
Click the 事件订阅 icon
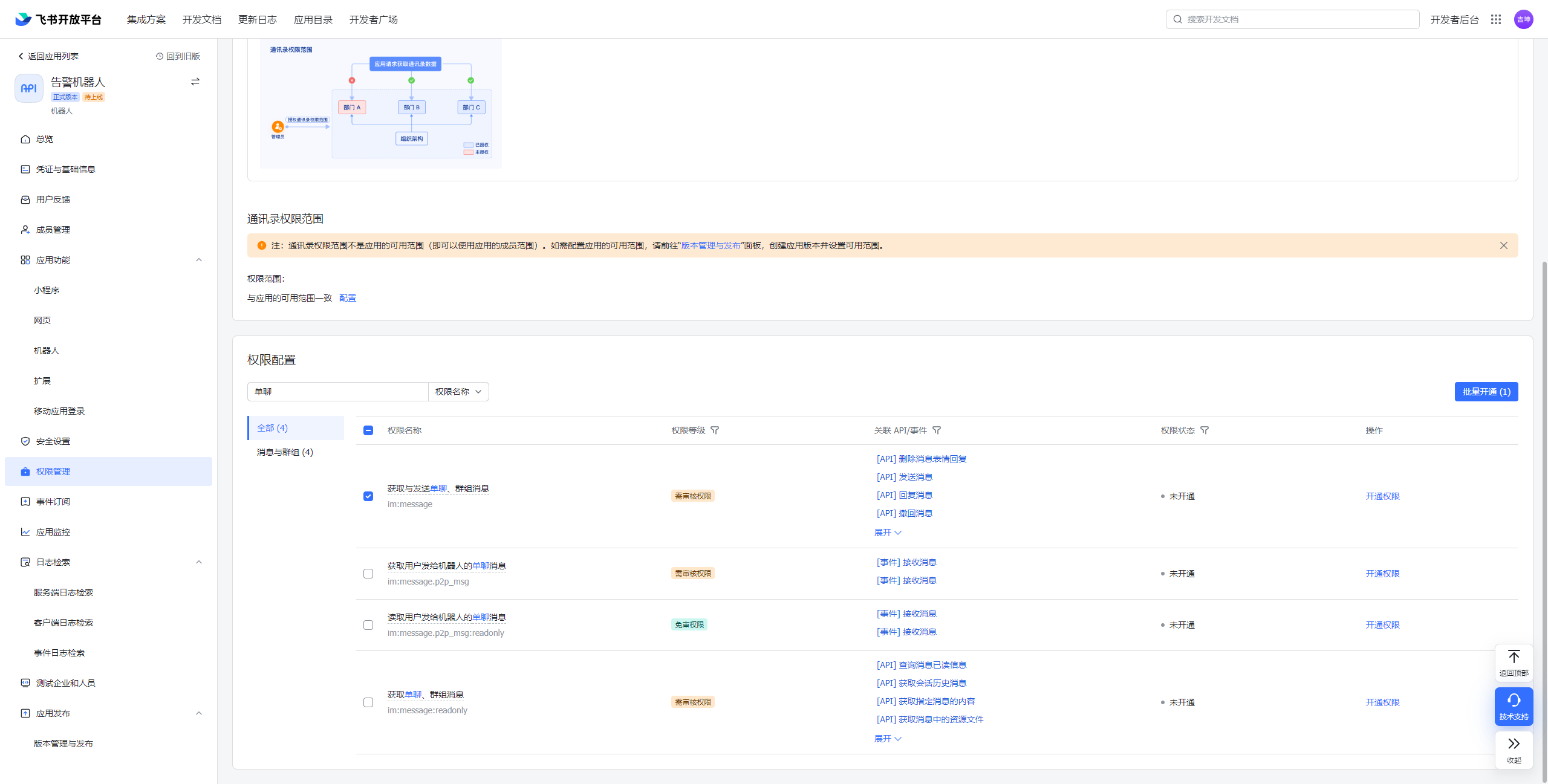[x=25, y=502]
